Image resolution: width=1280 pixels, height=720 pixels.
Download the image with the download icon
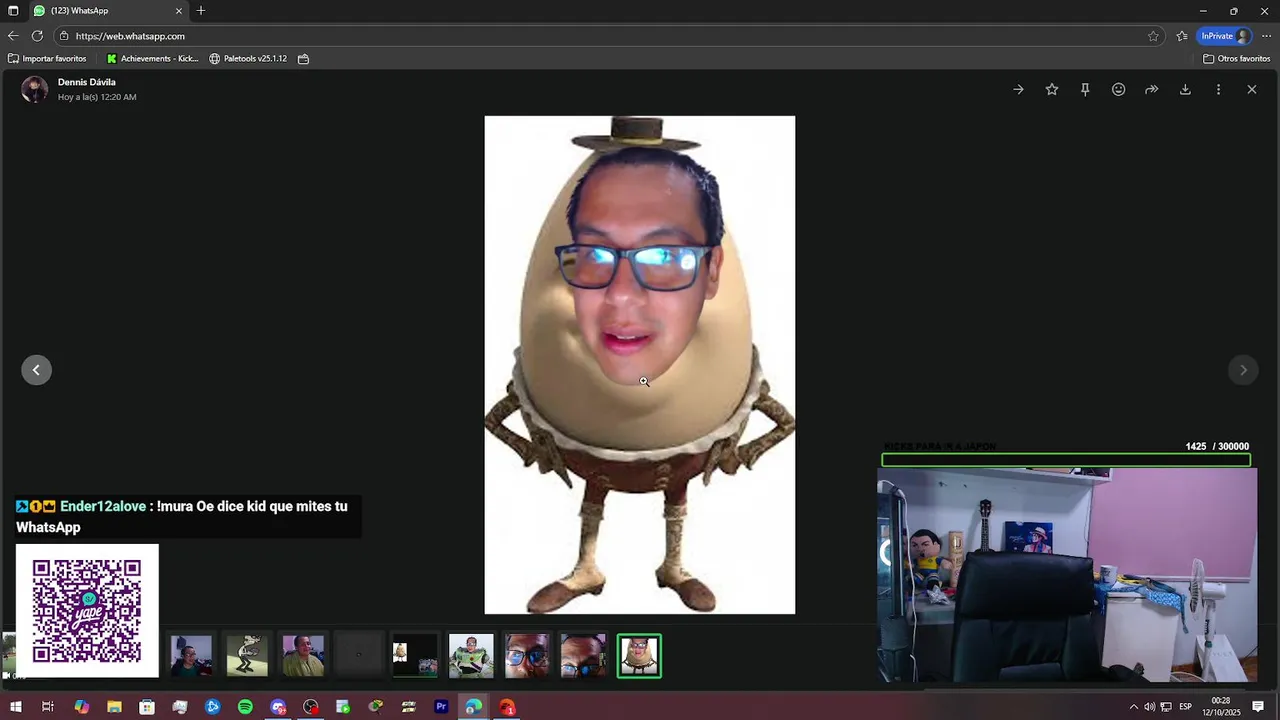tap(1185, 89)
